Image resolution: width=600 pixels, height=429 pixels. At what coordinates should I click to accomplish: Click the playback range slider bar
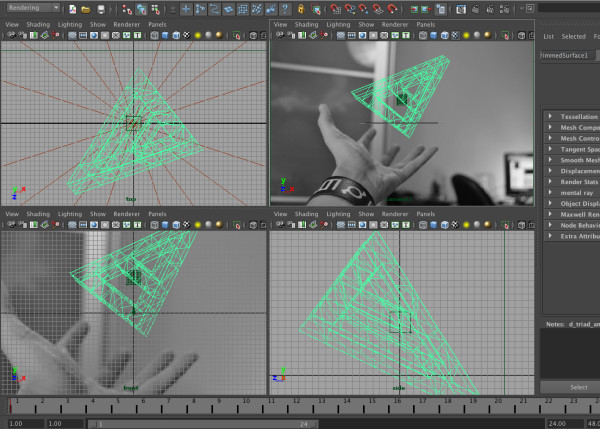click(x=202, y=424)
